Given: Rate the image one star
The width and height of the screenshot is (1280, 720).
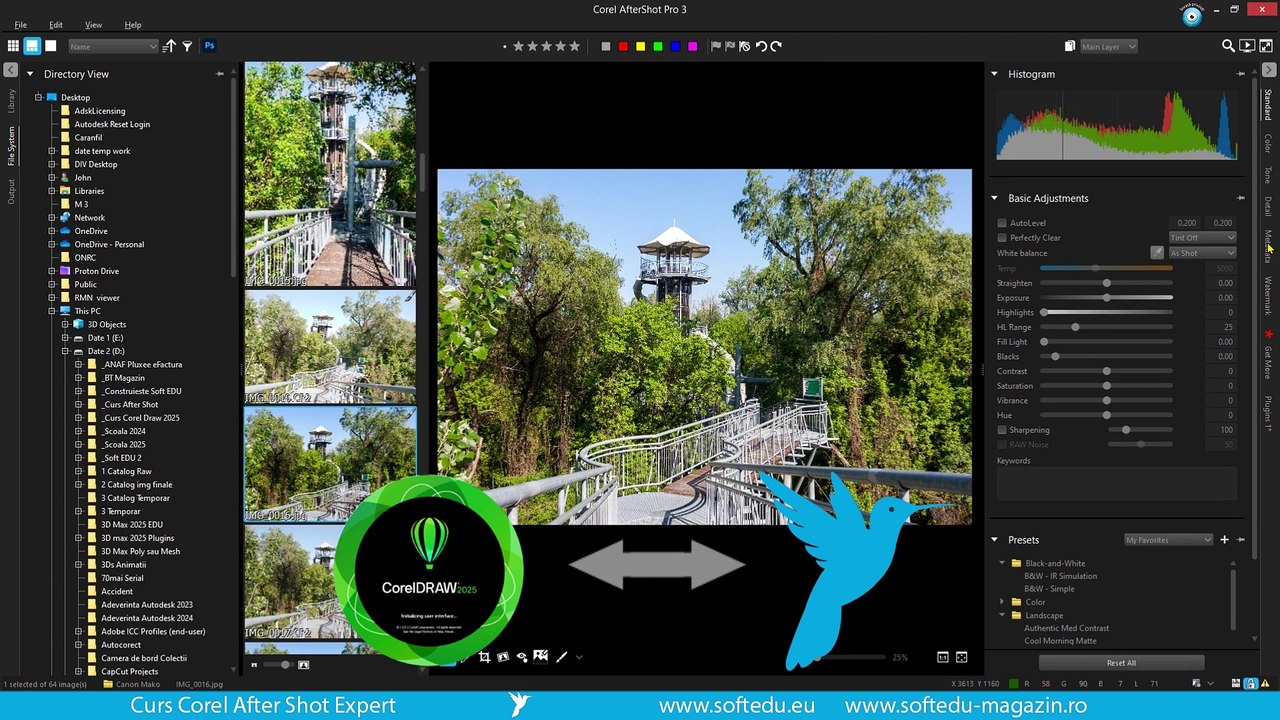Looking at the screenshot, I should click(518, 46).
